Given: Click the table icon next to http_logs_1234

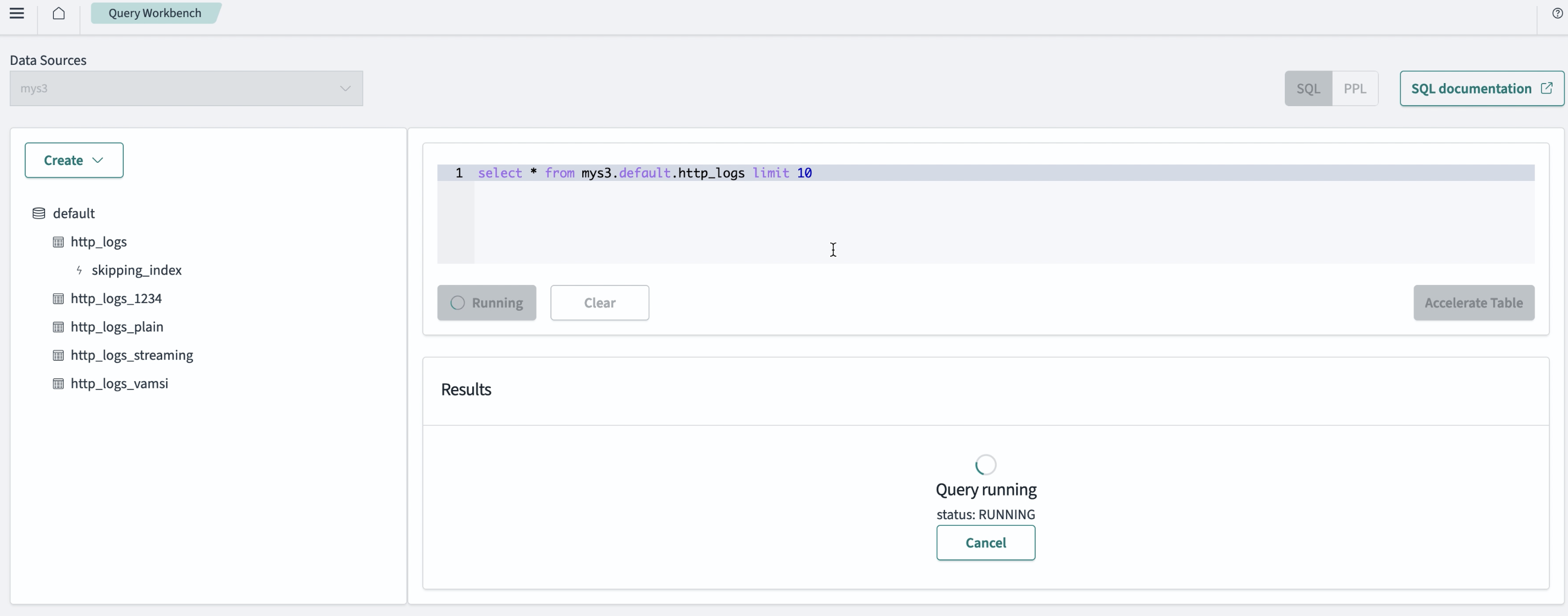Looking at the screenshot, I should [x=58, y=299].
